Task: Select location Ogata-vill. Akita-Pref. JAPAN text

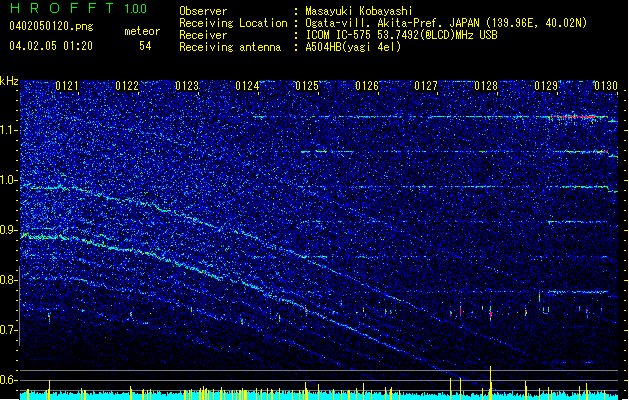Action: click(446, 23)
